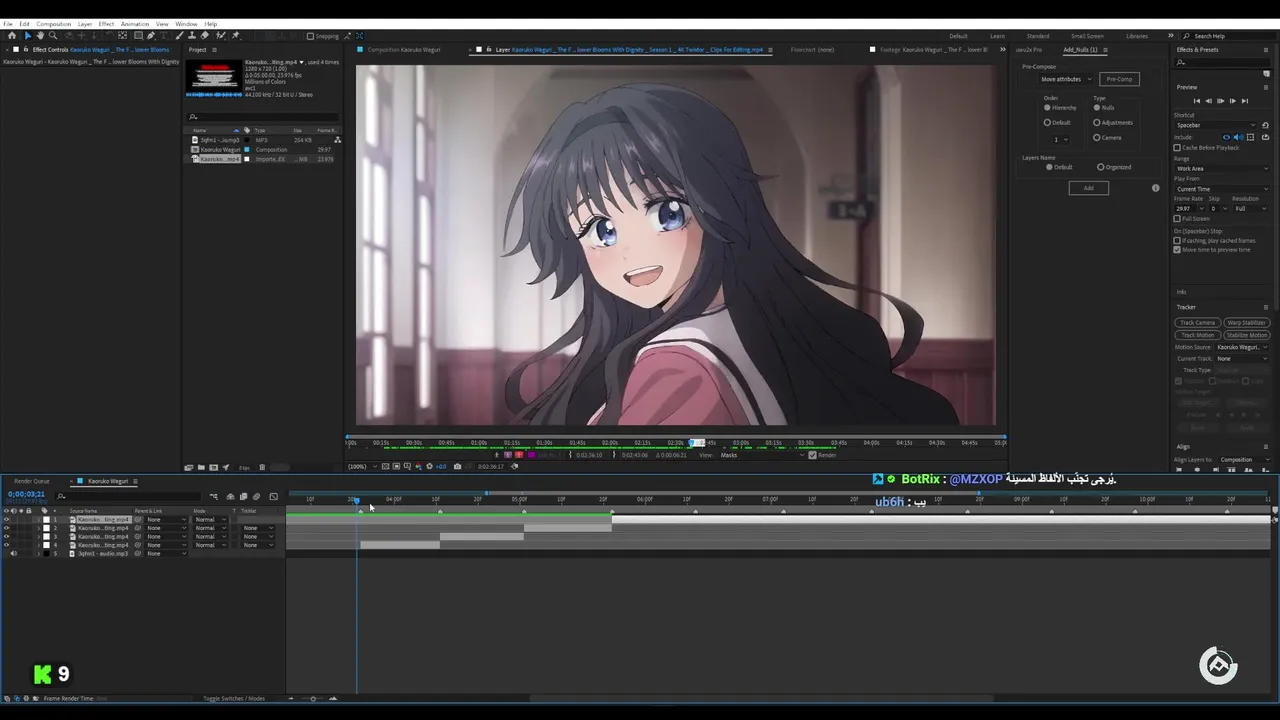Screen dimensions: 1280x720
Task: Open the Full resolution dropdown in Preview
Action: tap(1250, 208)
